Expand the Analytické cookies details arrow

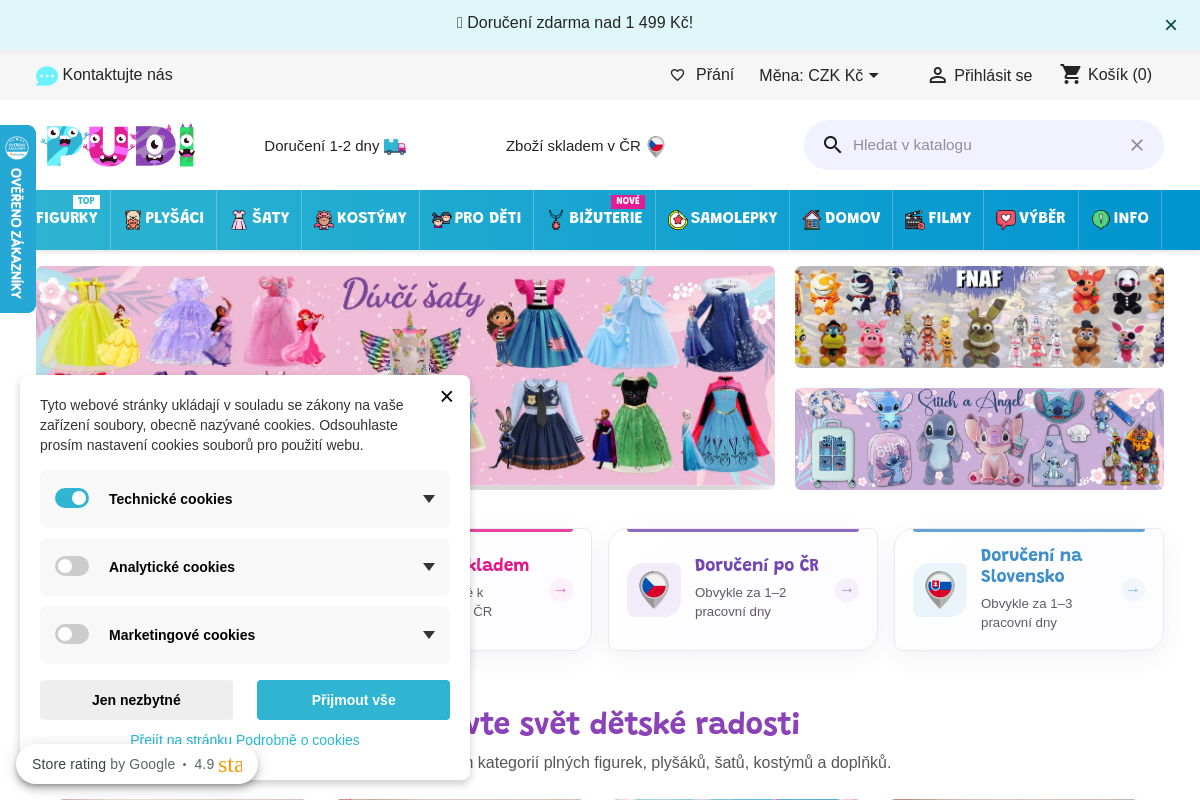(429, 567)
